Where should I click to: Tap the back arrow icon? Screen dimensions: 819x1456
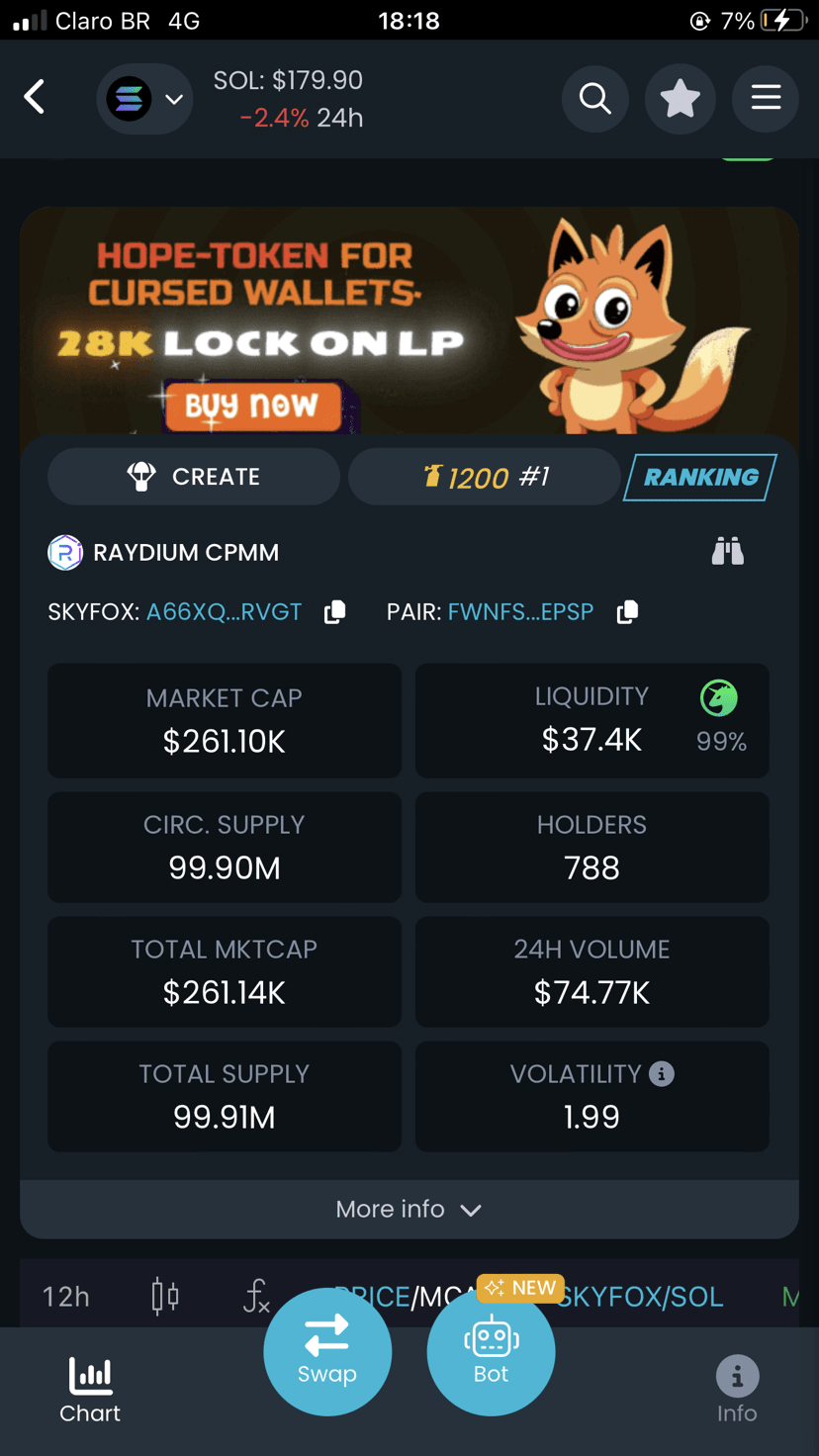click(35, 97)
